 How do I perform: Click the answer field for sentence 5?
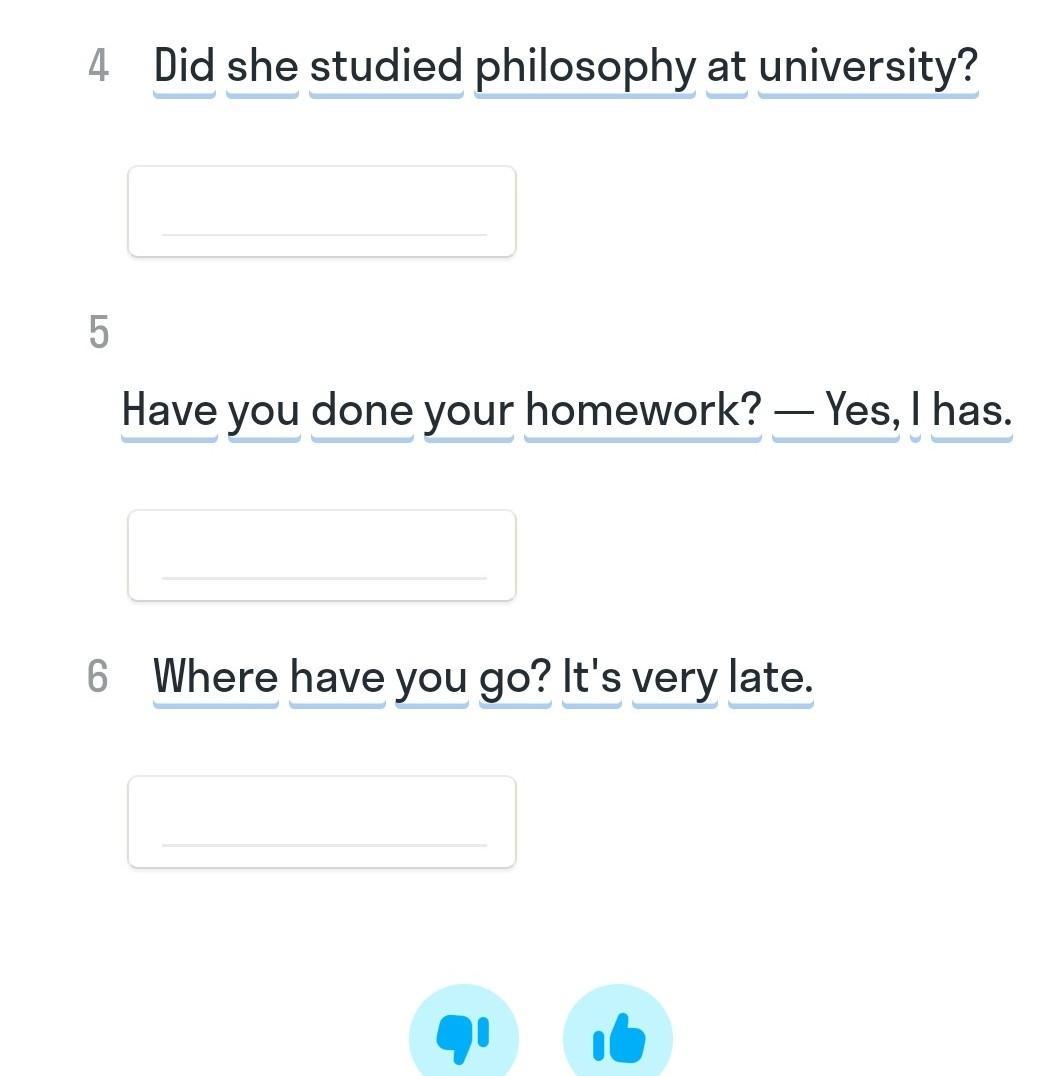pos(322,555)
